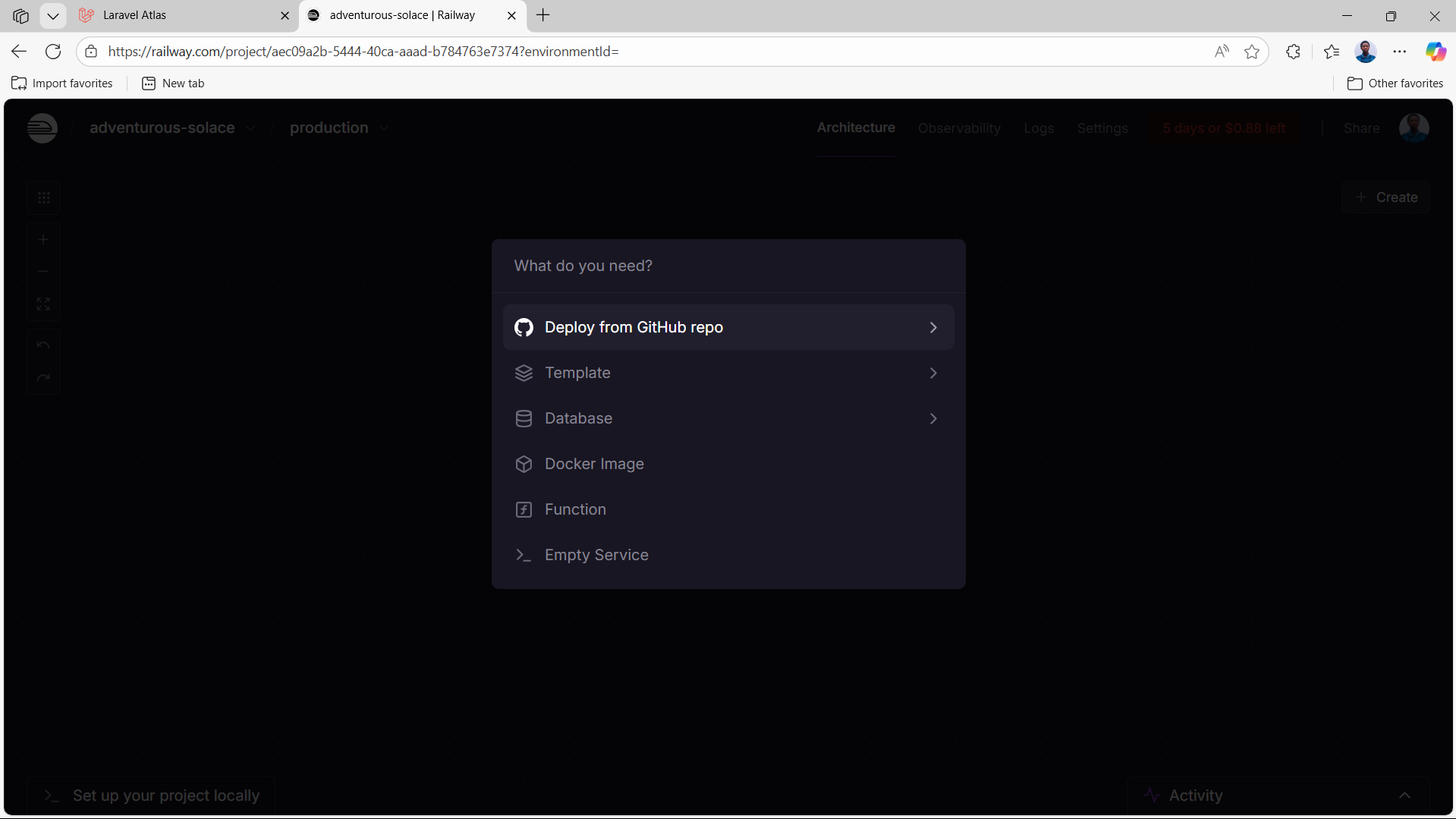Viewport: 1456px width, 819px height.
Task: Click Import favorites bookmark
Action: pyautogui.click(x=62, y=83)
